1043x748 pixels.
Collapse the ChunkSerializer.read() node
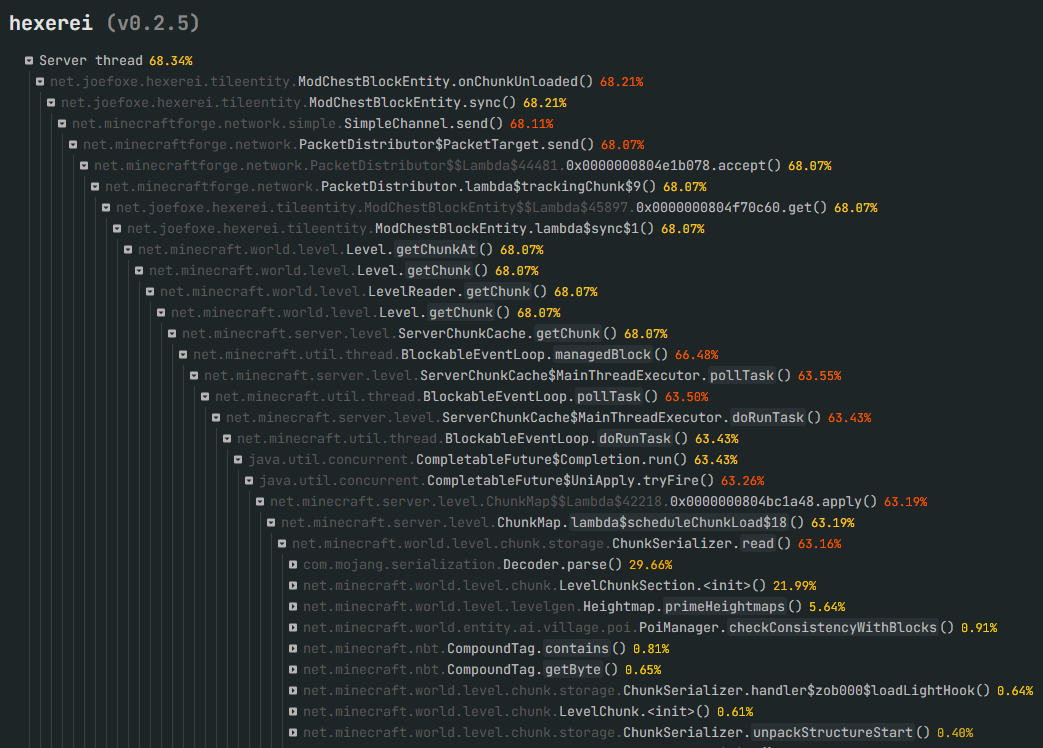pos(282,544)
